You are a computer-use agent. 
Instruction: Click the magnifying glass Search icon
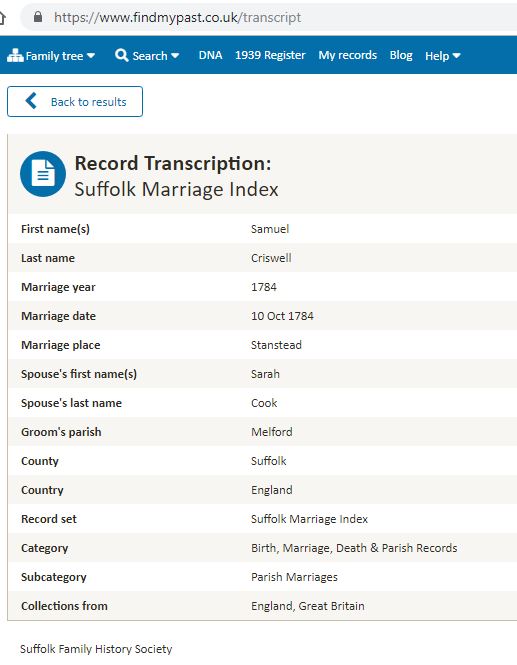122,55
